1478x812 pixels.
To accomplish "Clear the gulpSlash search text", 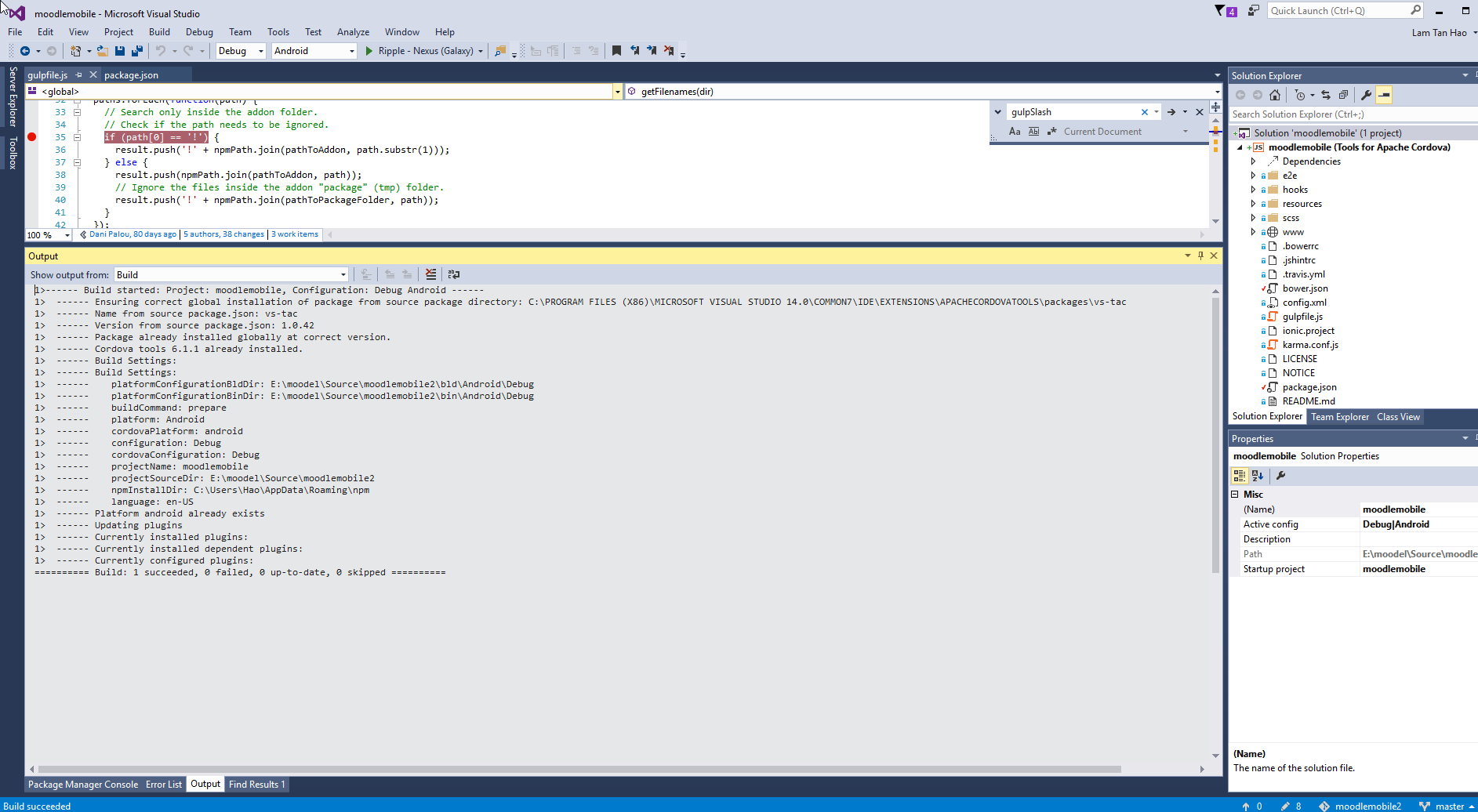I will point(1145,112).
